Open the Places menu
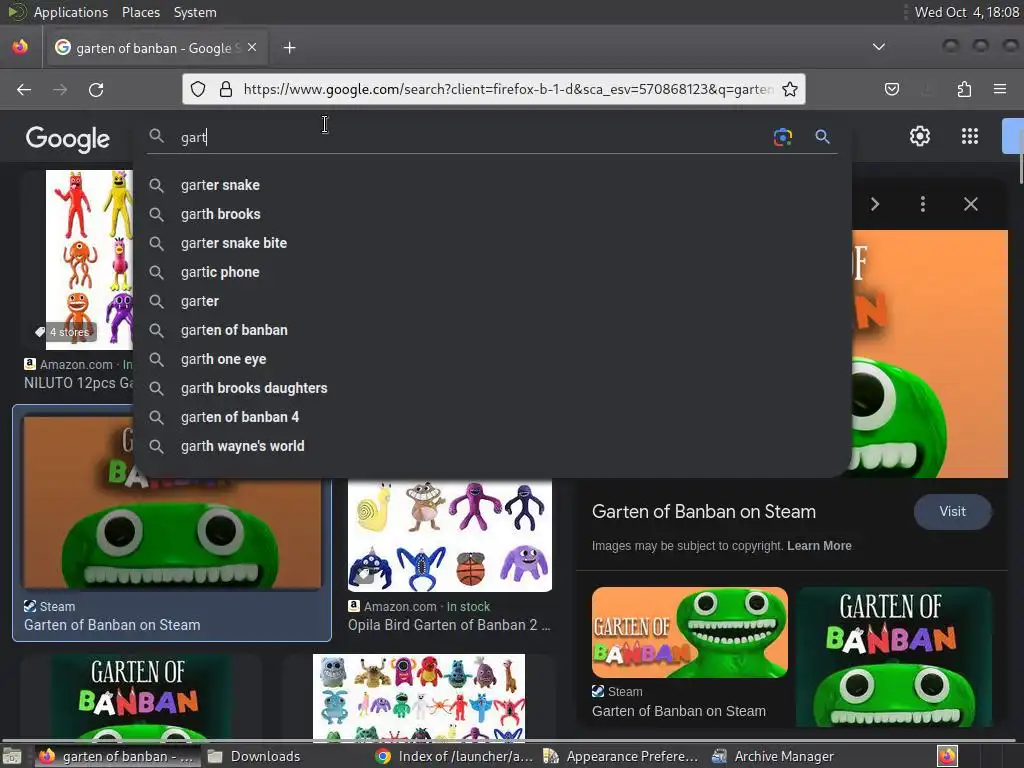Viewport: 1024px width, 768px height. tap(140, 12)
